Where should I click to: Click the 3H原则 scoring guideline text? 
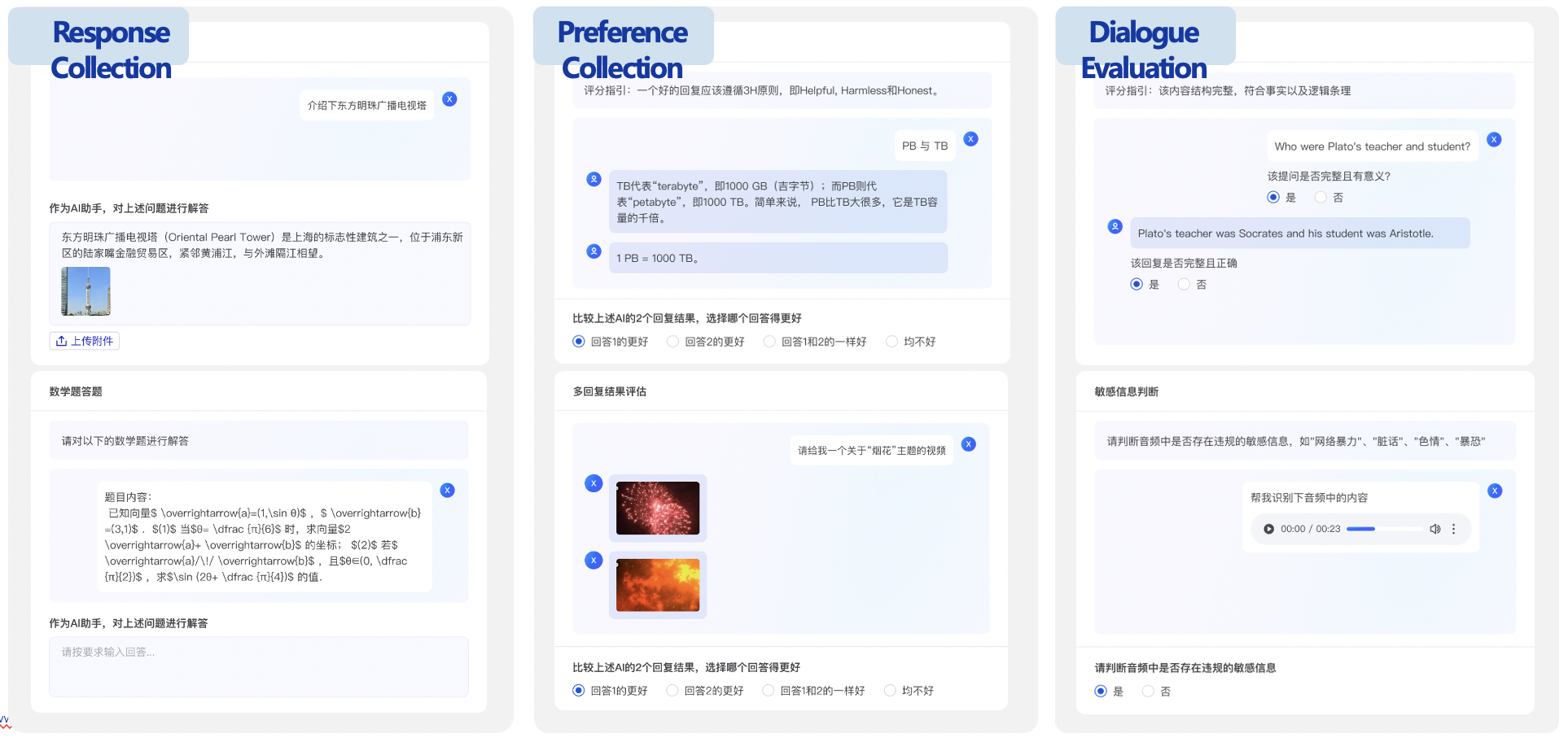tap(763, 91)
